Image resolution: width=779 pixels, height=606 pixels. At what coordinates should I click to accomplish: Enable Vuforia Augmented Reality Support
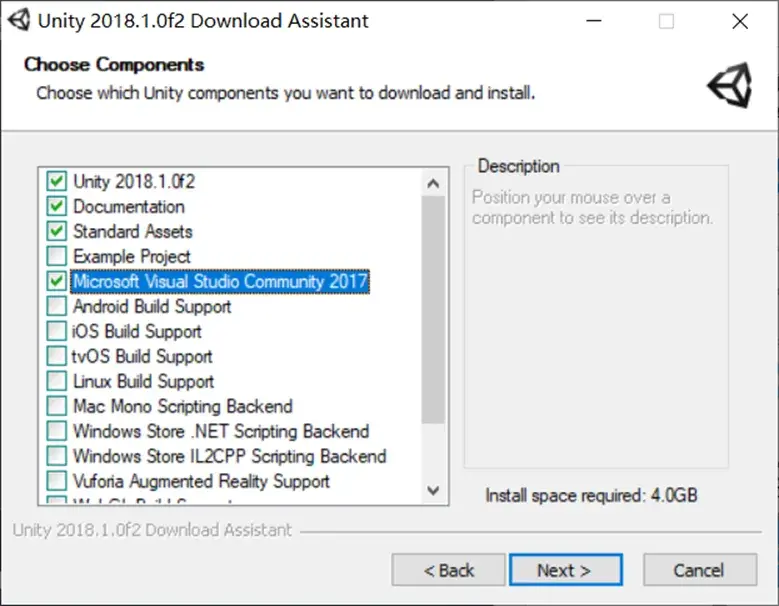coord(56,481)
